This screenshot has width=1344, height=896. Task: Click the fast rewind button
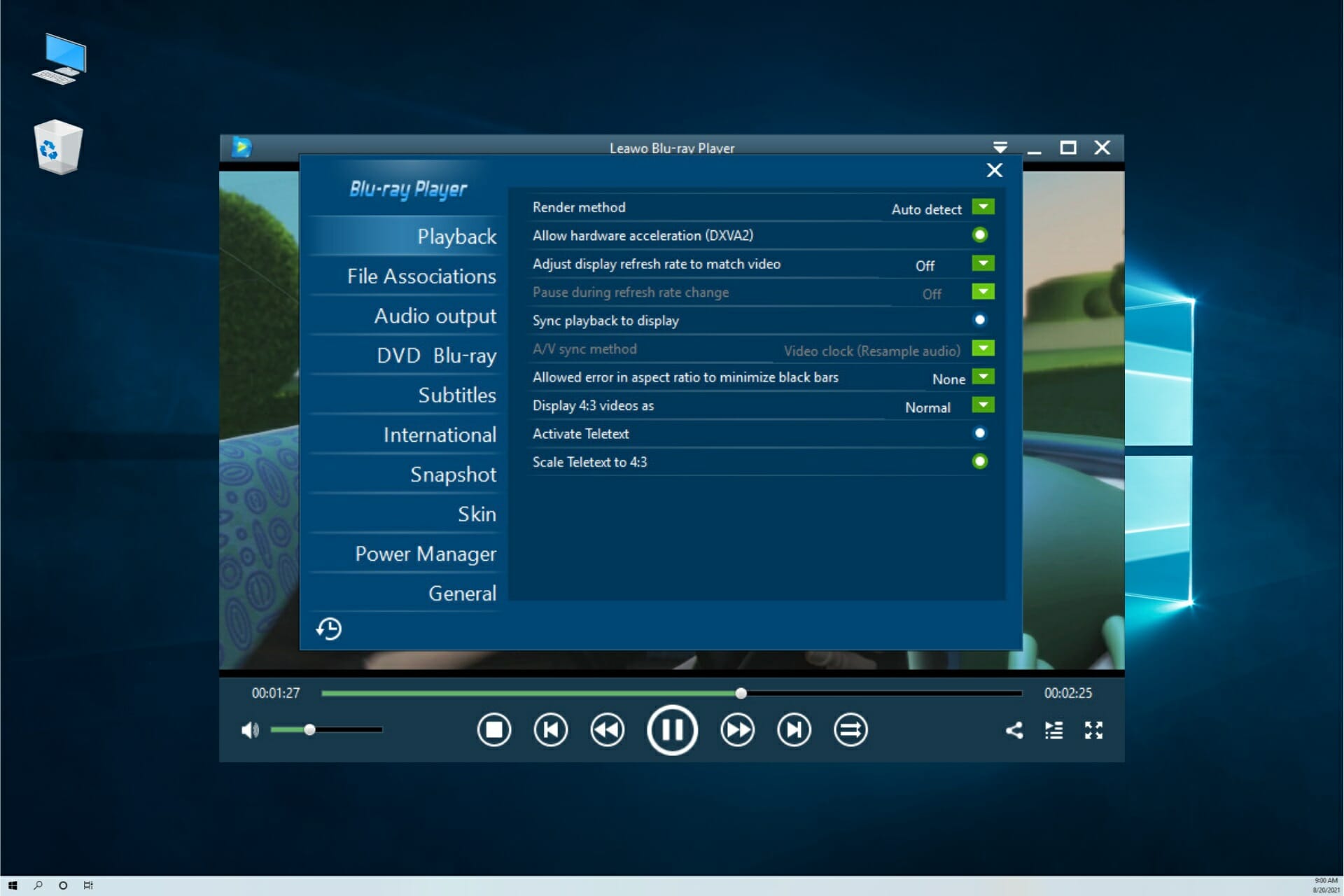coord(609,729)
